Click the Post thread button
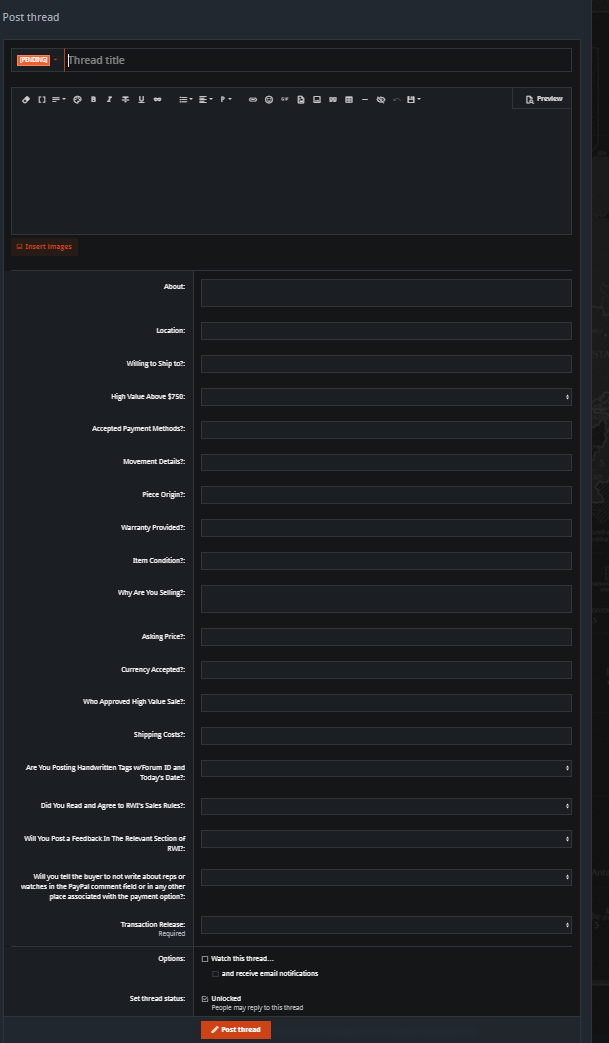Image resolution: width=609 pixels, height=1043 pixels. click(236, 1029)
